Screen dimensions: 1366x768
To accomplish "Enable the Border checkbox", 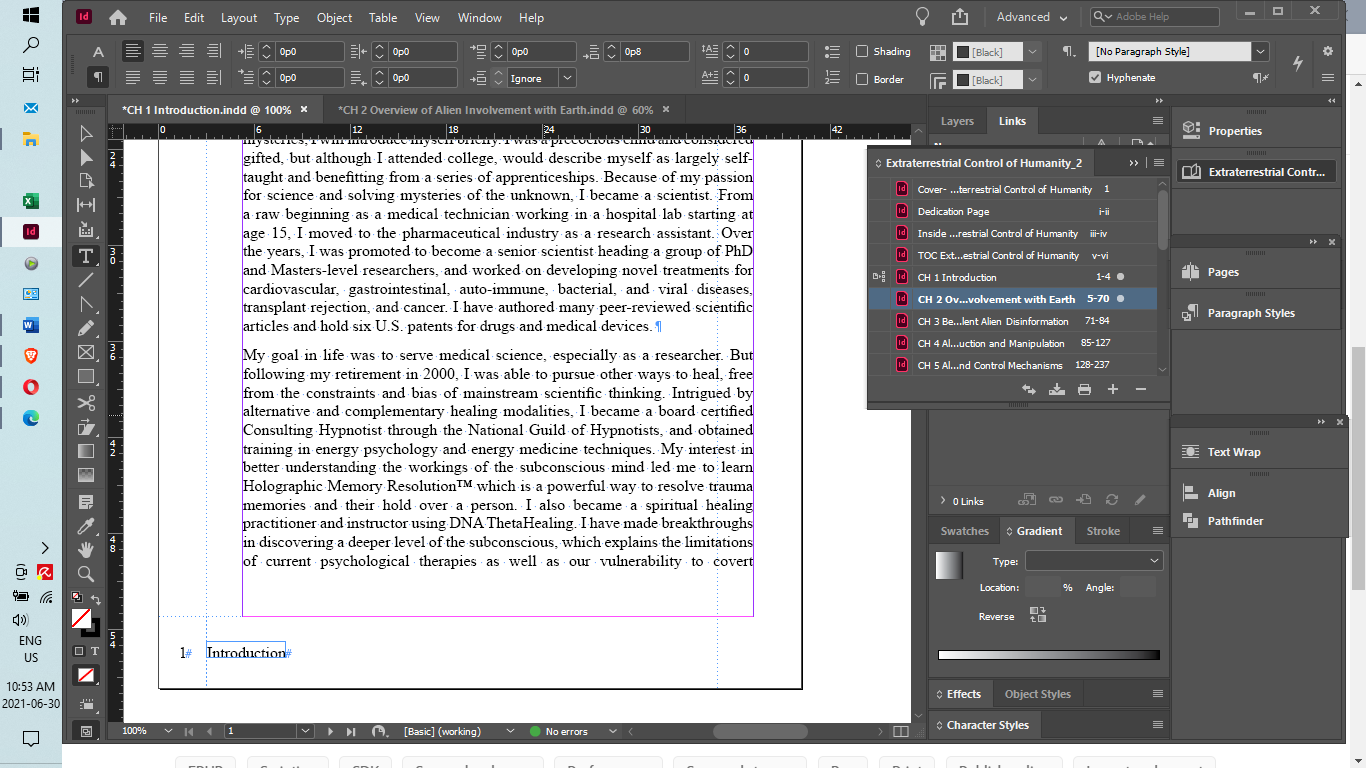I will point(862,79).
